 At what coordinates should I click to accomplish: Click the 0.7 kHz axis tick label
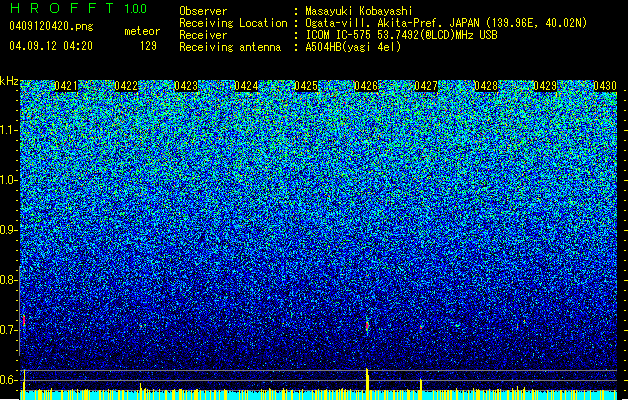[x=8, y=330]
